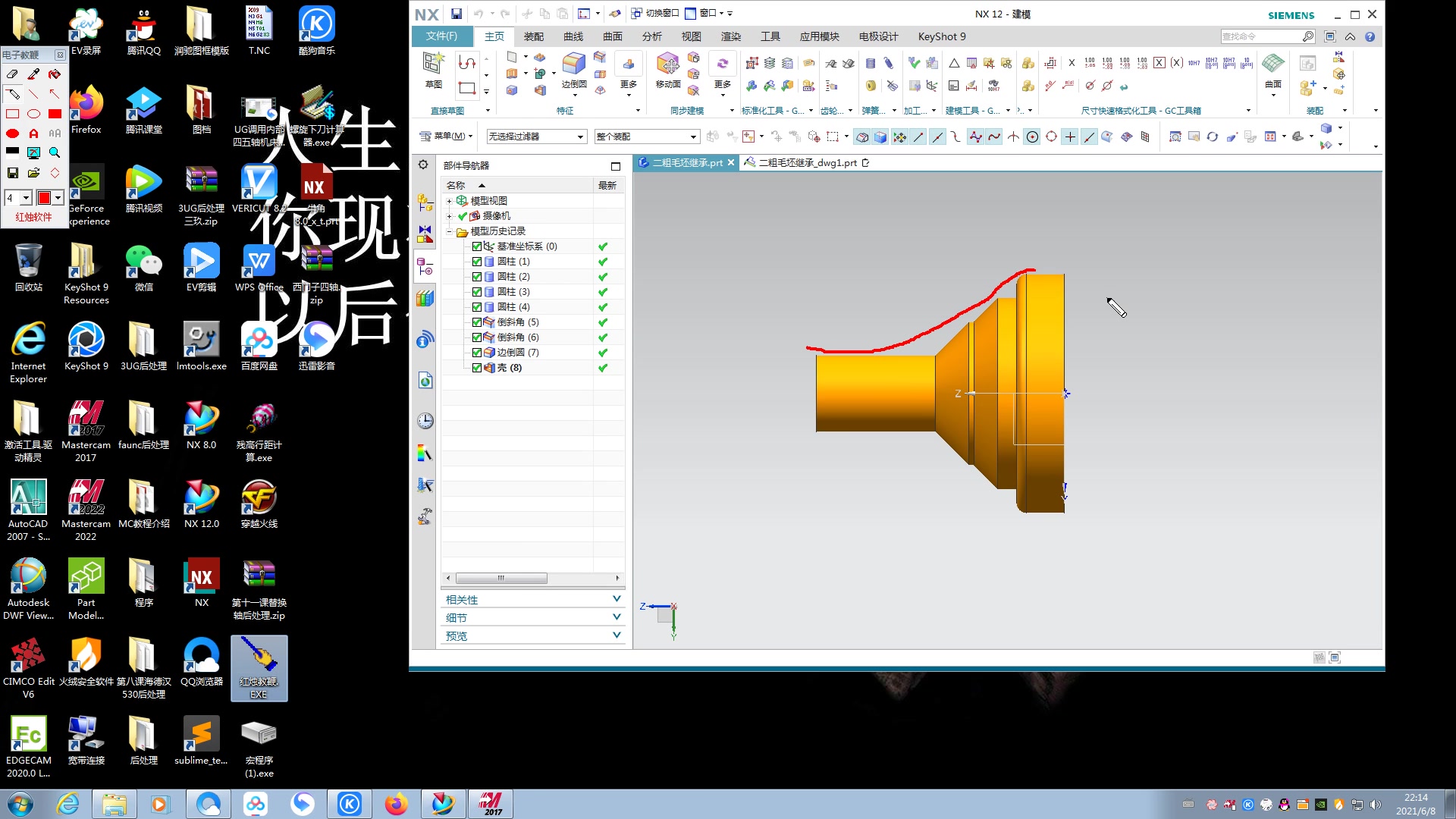Open the clock history icon in the sidebar

pos(425,421)
